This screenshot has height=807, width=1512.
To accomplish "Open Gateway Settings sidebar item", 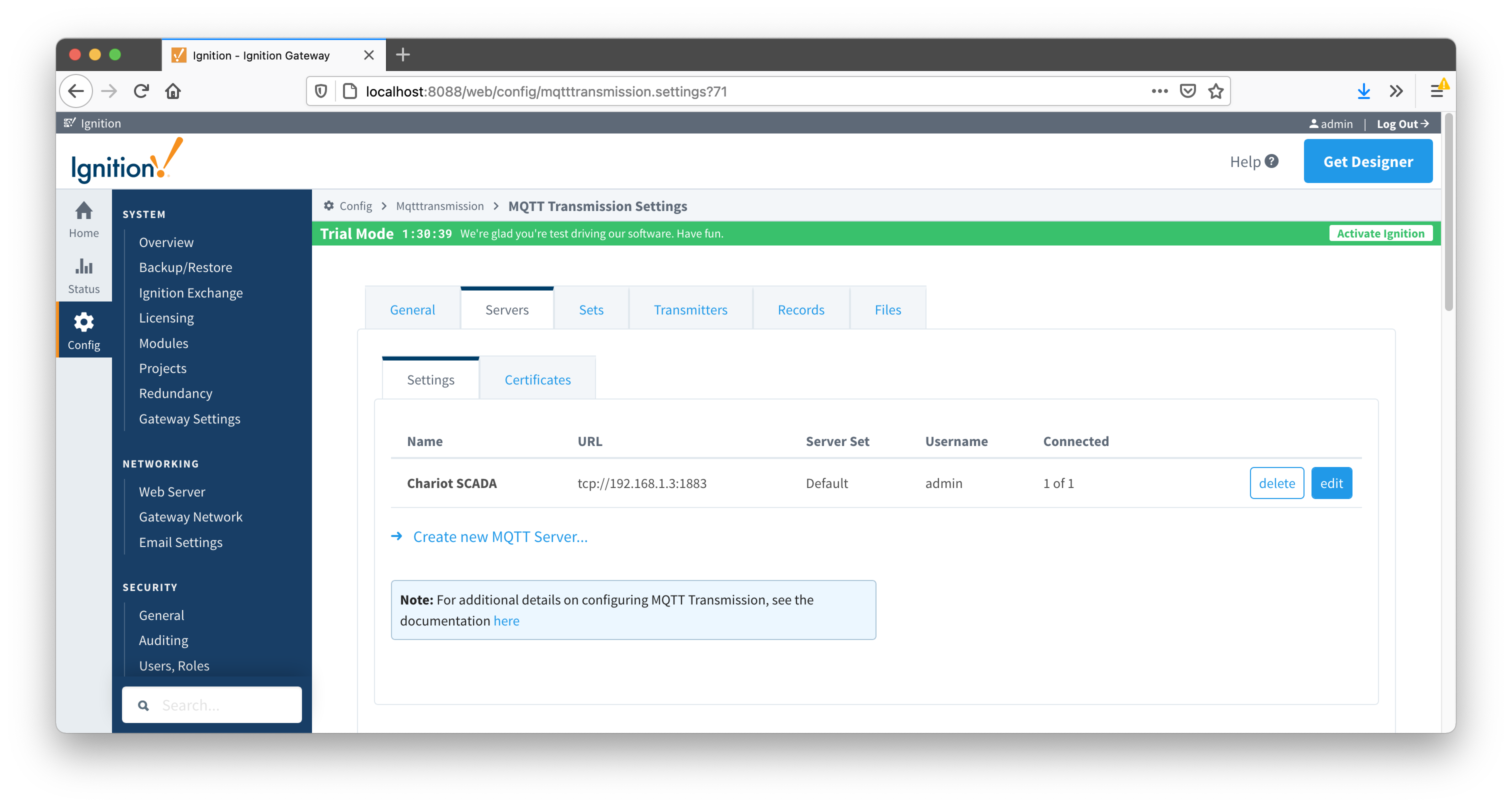I will click(x=189, y=418).
